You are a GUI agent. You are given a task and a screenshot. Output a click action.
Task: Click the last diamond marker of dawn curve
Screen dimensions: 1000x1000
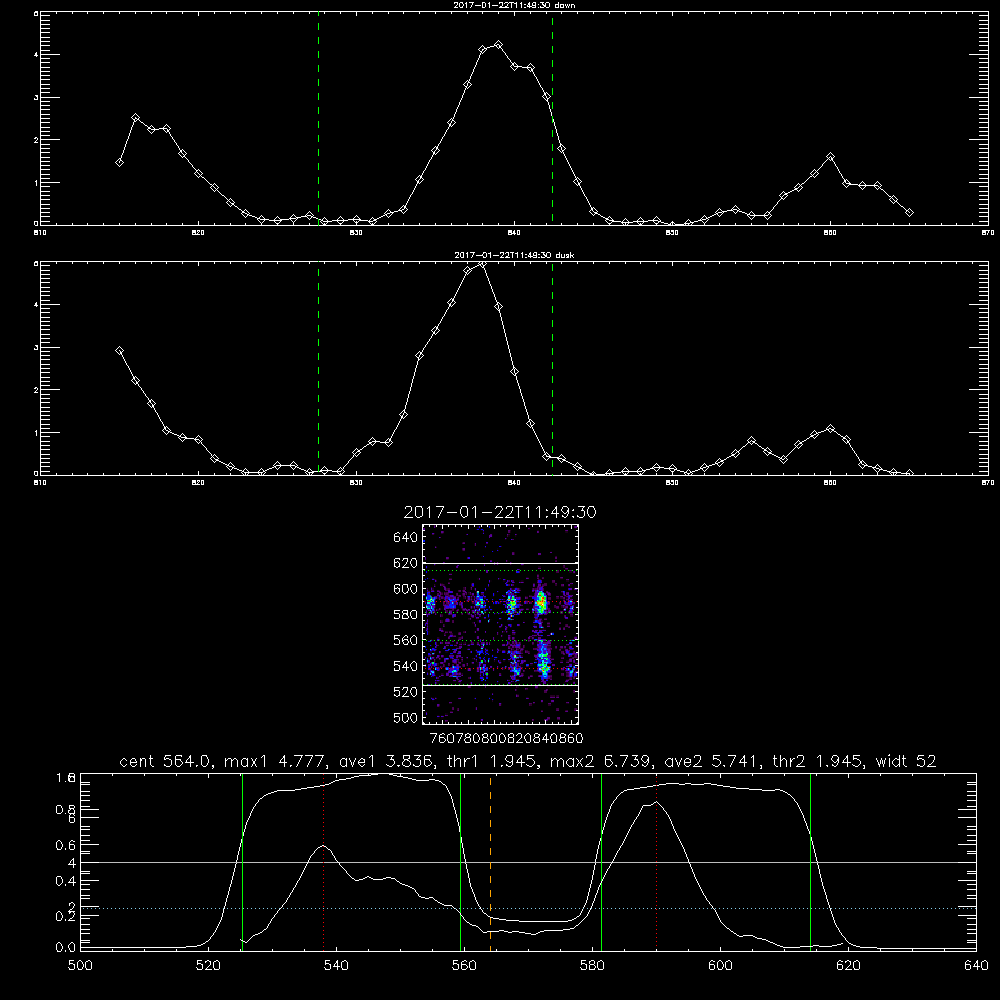909,212
